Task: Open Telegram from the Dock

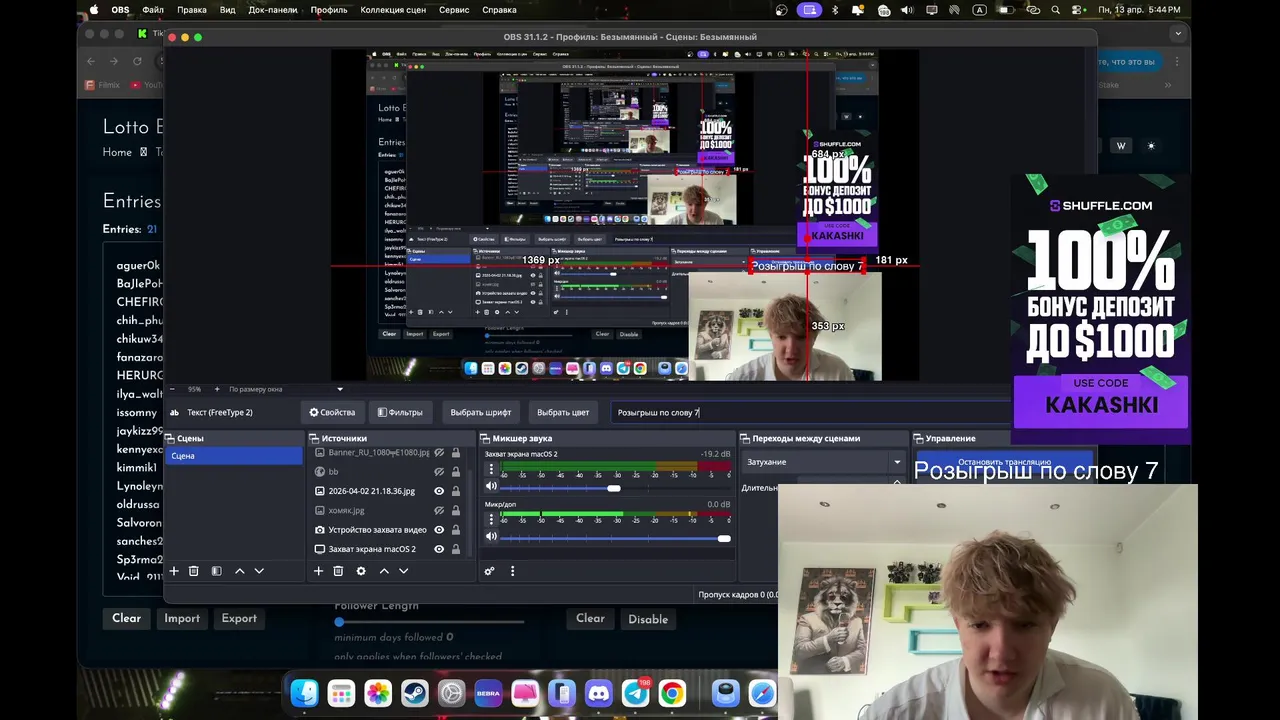Action: (636, 693)
